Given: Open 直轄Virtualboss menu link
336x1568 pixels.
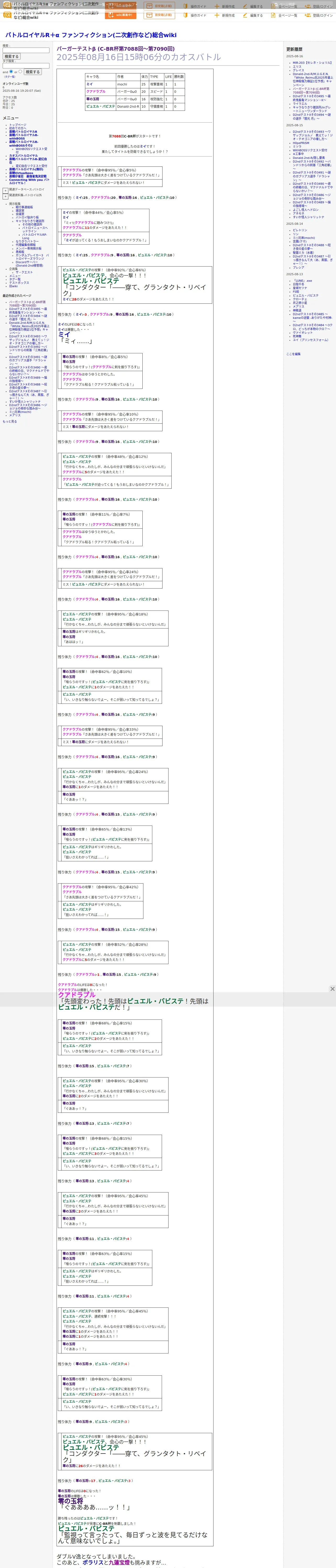Looking at the screenshot, I should [x=21, y=173].
